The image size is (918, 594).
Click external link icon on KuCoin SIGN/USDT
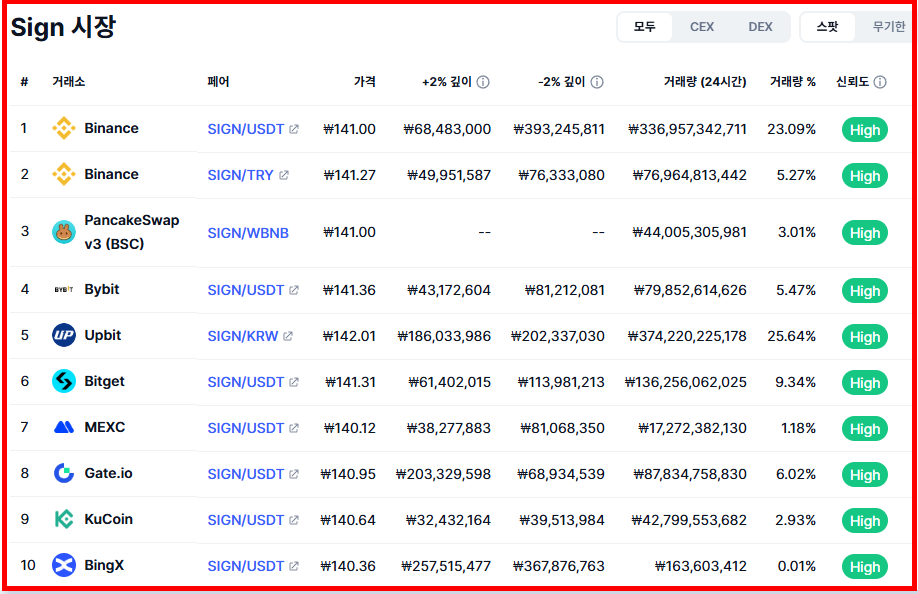[x=294, y=520]
